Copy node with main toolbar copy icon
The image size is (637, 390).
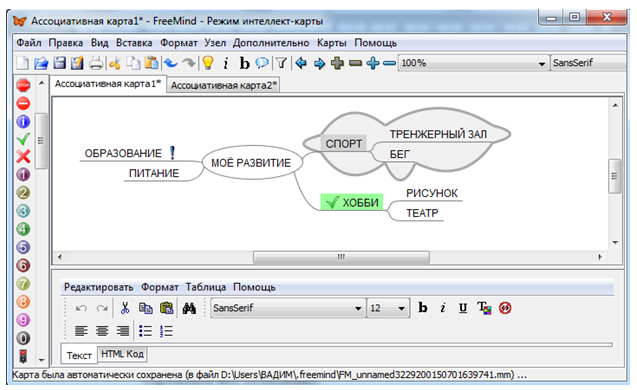[133, 63]
